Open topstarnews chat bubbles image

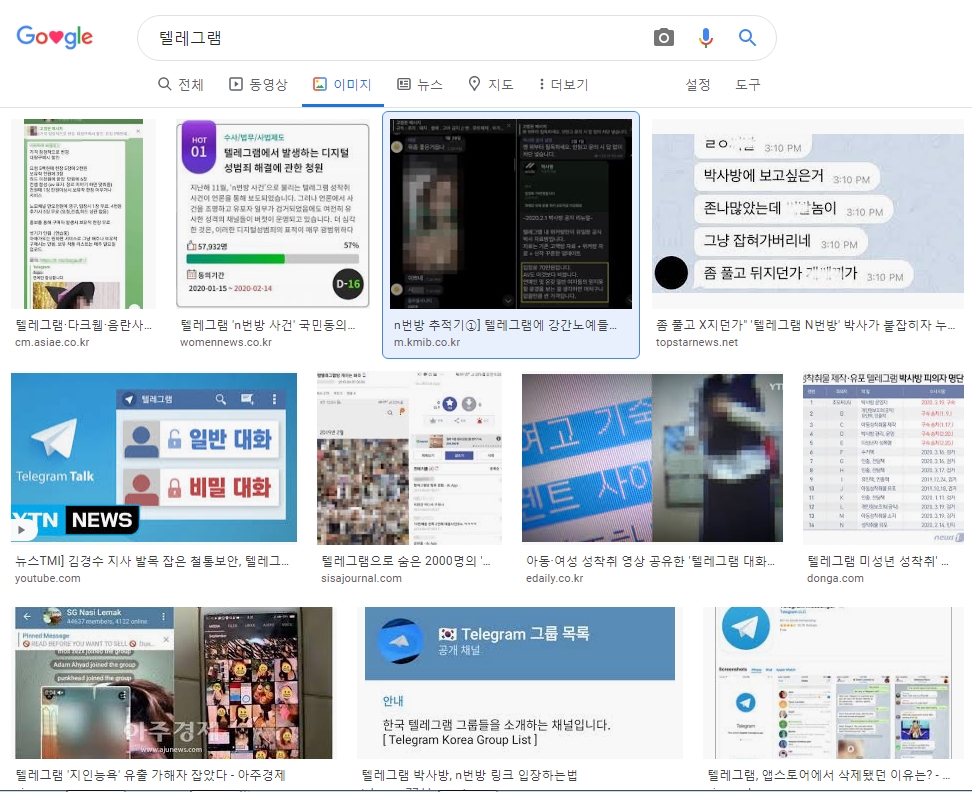(808, 214)
